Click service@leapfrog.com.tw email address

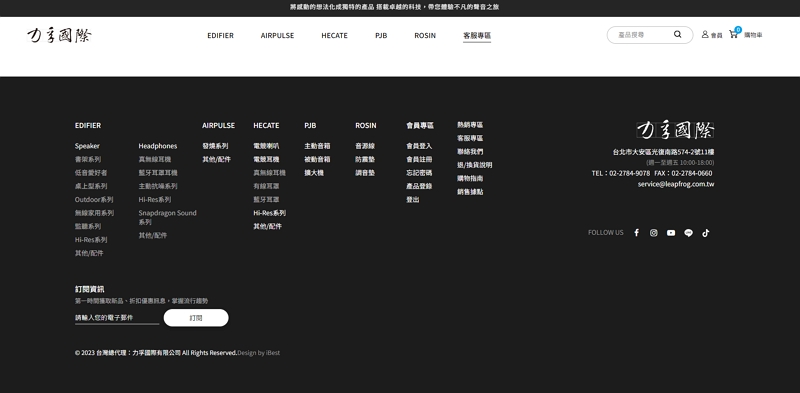tap(676, 184)
